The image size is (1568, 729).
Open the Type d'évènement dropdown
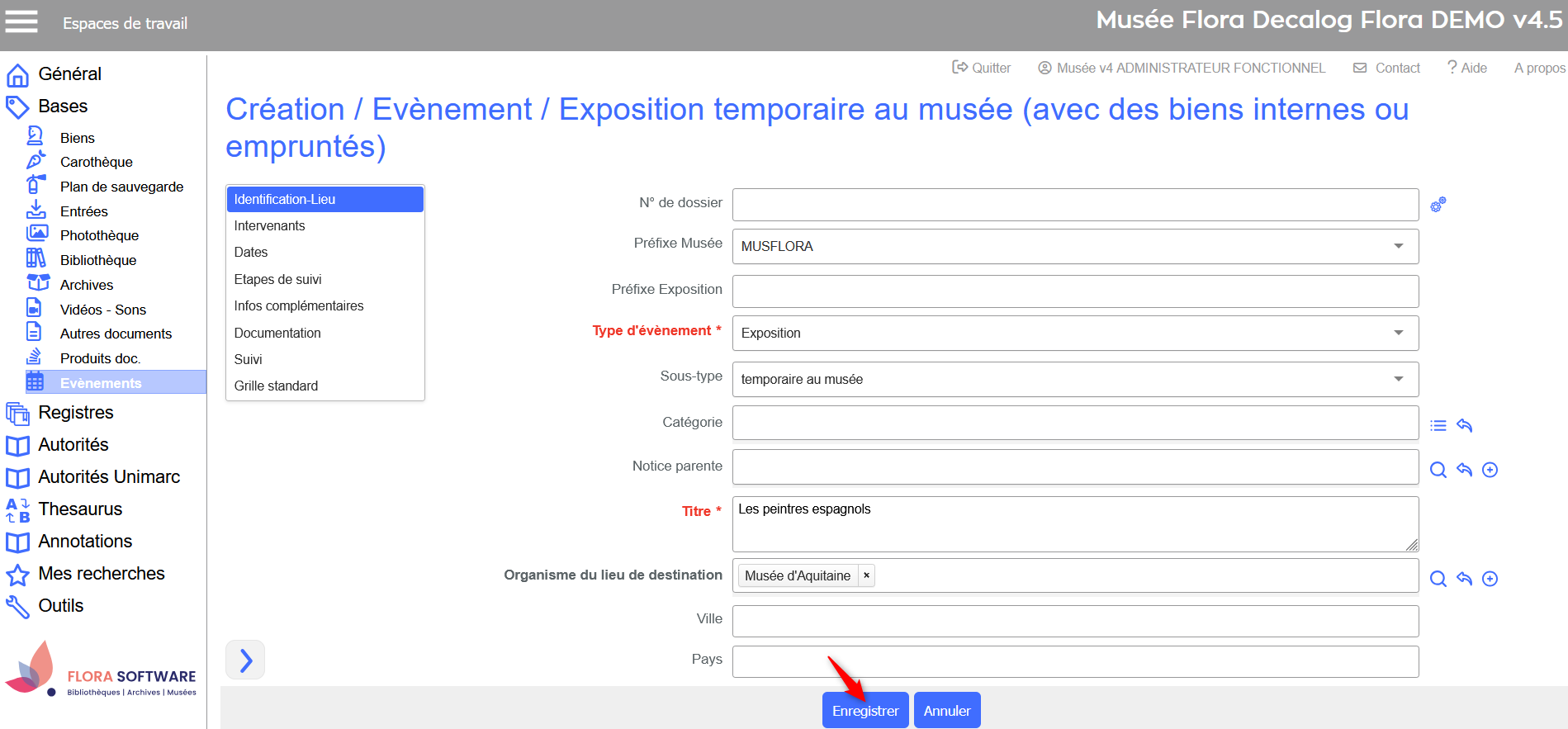coord(1398,333)
